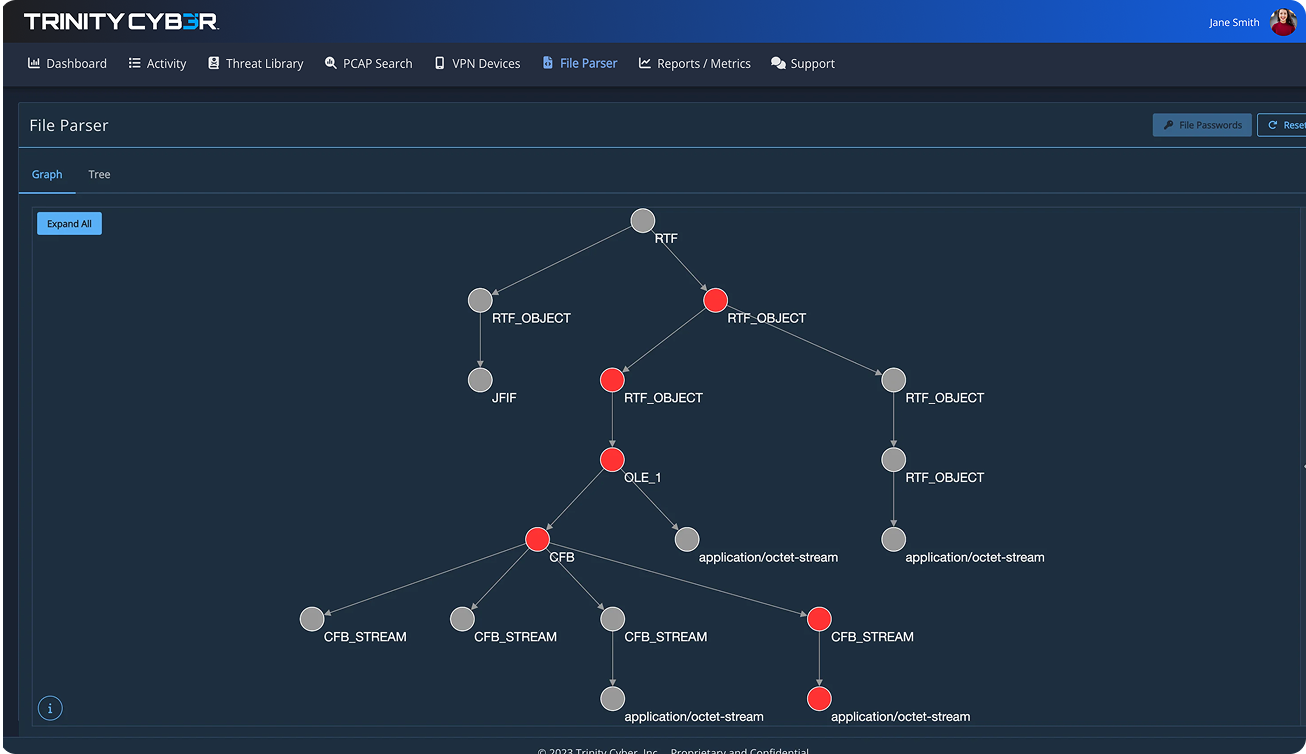1306x754 pixels.
Task: Open Reports / Metrics
Action: [x=694, y=63]
